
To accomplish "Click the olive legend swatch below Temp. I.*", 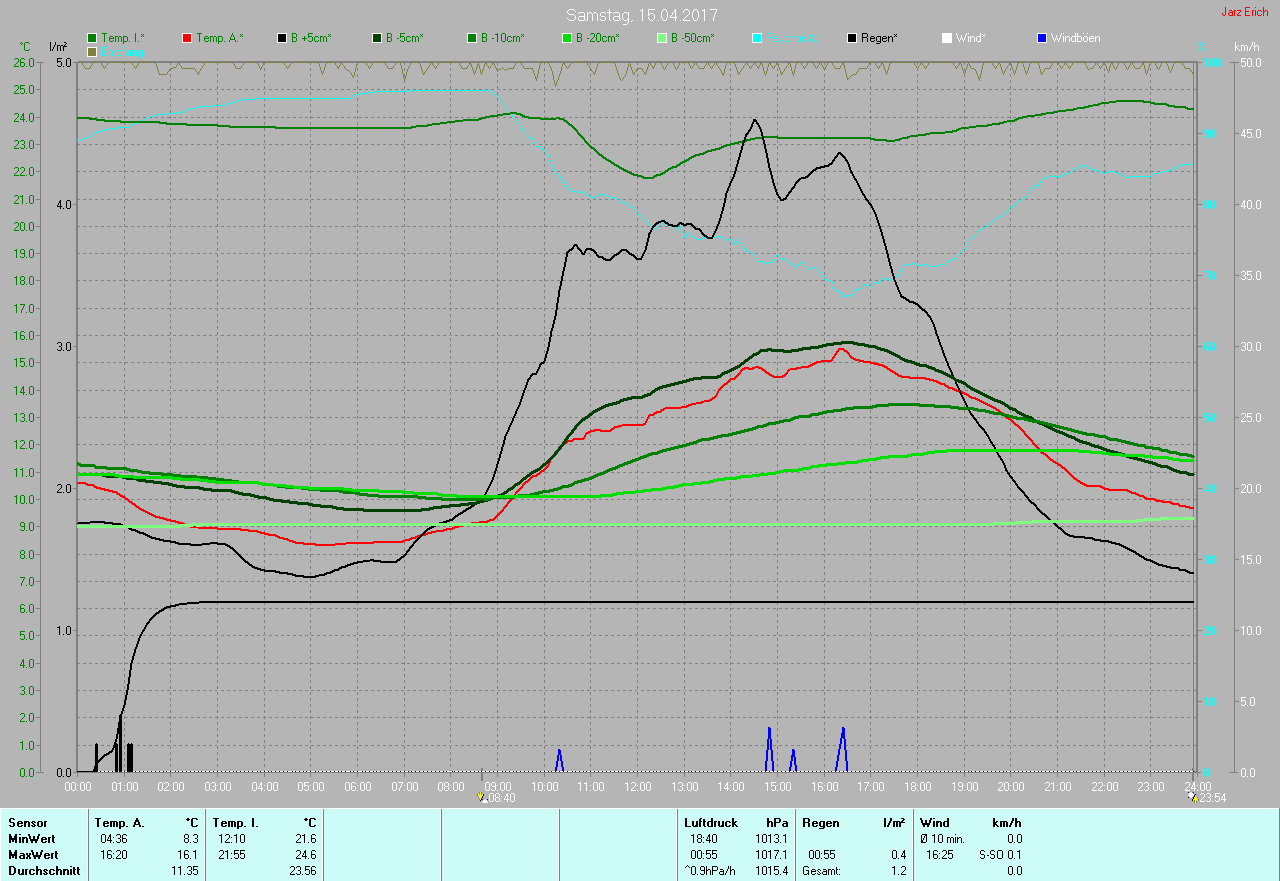I will (93, 51).
